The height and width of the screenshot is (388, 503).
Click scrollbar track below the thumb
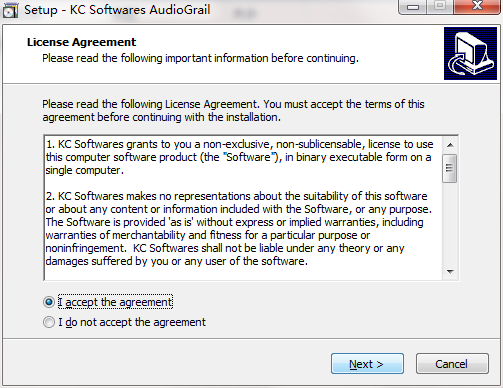(450, 223)
